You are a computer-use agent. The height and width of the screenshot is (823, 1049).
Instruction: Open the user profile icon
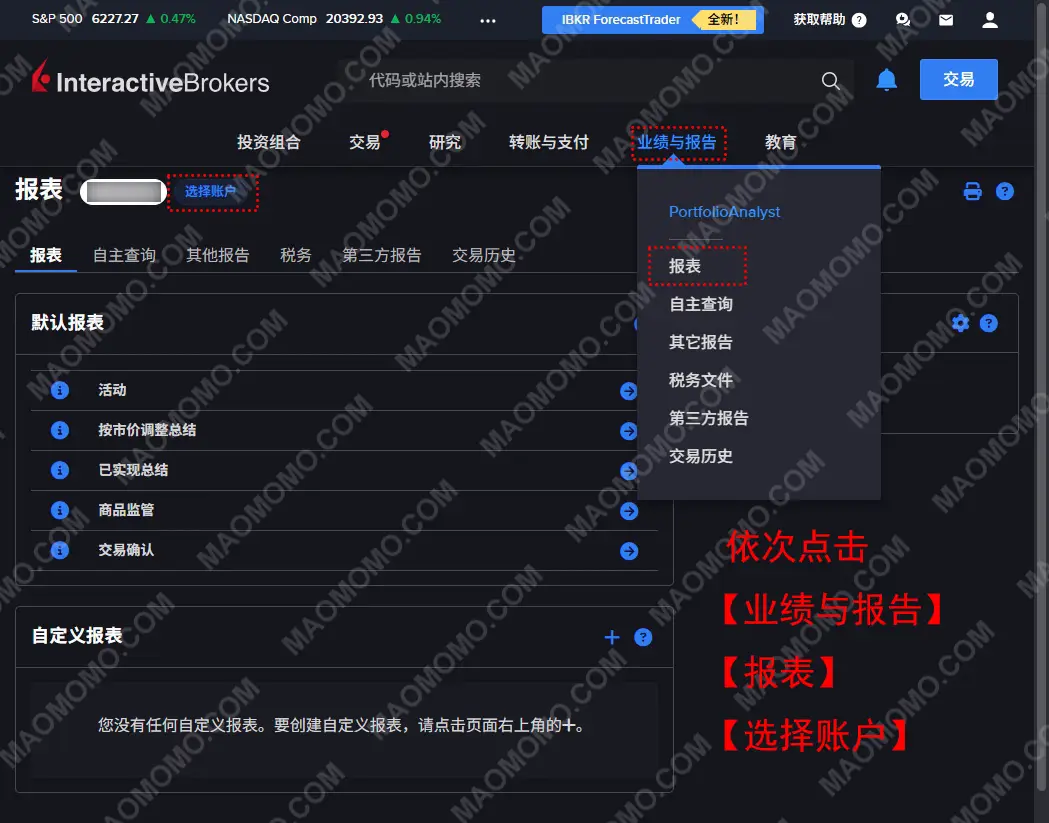click(989, 19)
